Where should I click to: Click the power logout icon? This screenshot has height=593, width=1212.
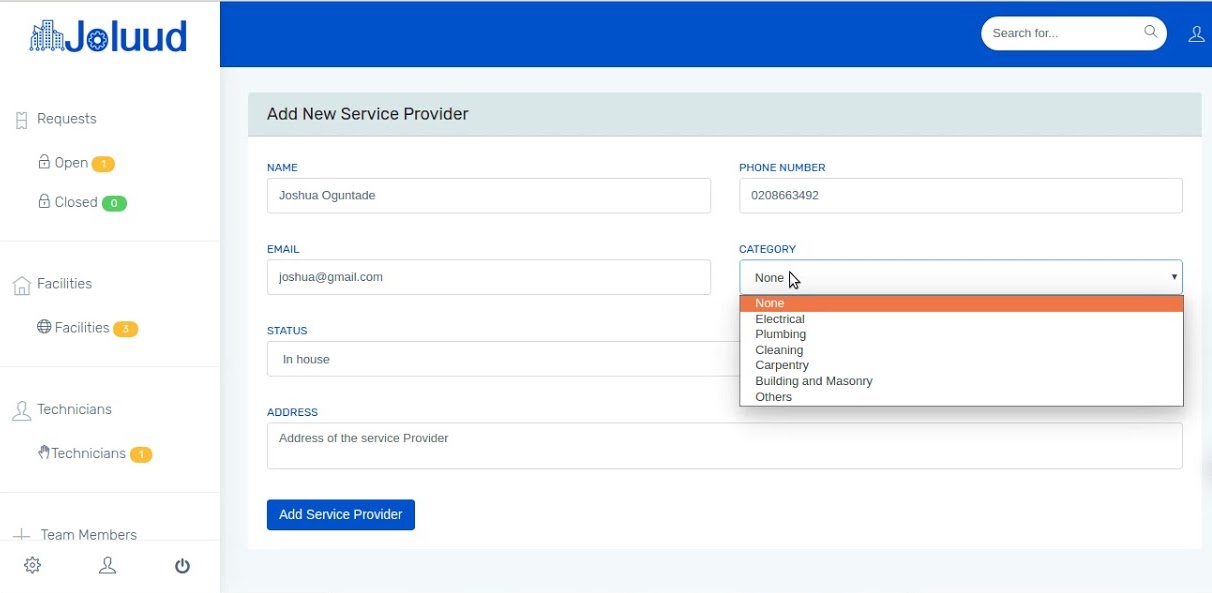(182, 566)
